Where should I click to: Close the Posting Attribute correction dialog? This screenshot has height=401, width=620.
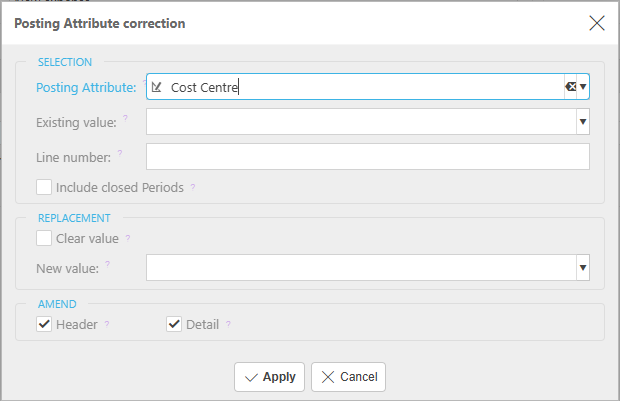[597, 23]
